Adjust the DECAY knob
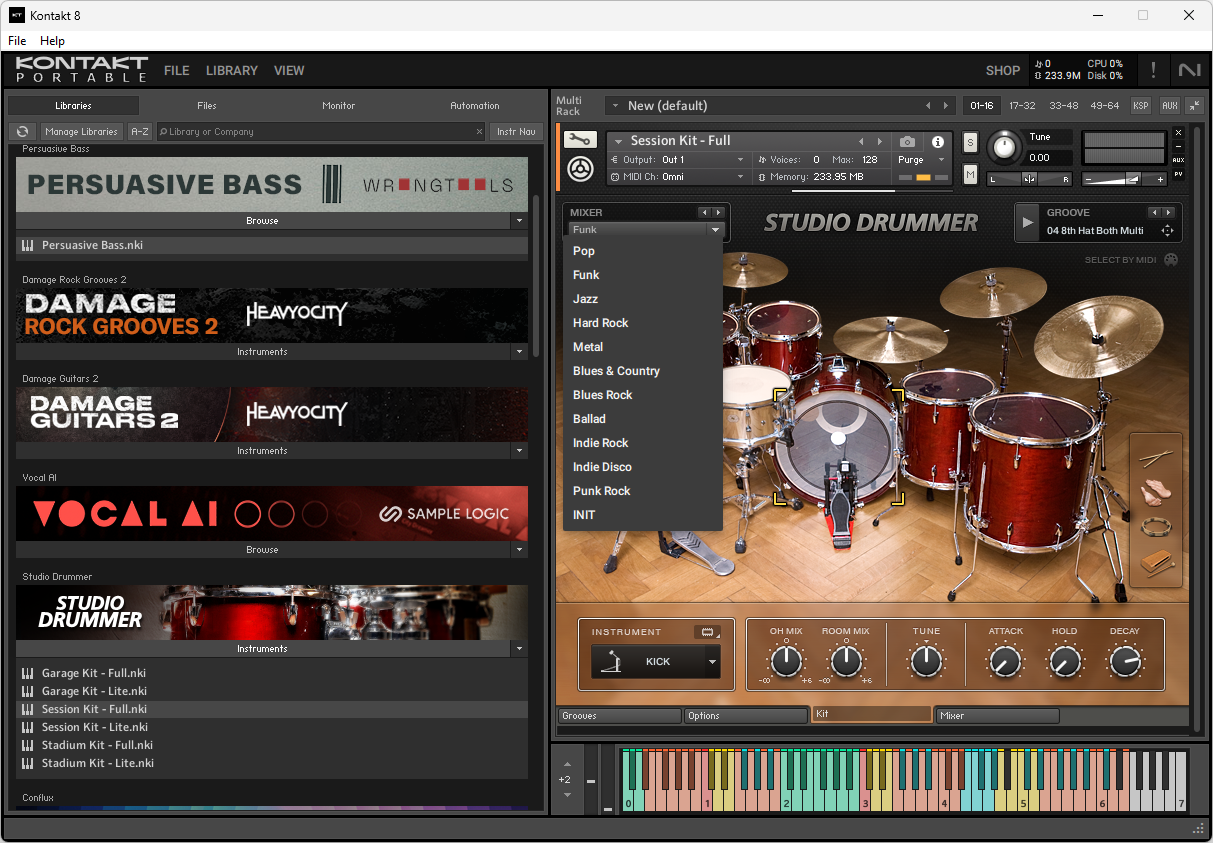Viewport: 1213px width, 843px height. [1125, 660]
